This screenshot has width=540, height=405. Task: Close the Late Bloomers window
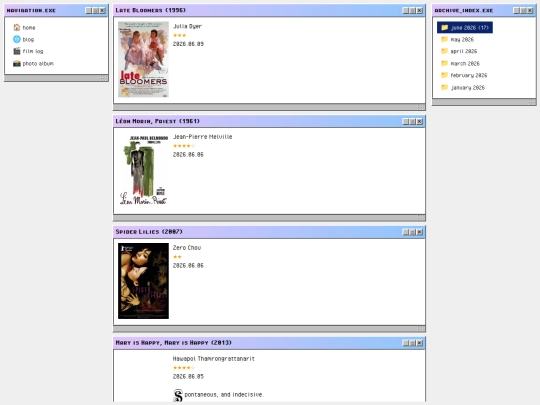pyautogui.click(x=419, y=11)
